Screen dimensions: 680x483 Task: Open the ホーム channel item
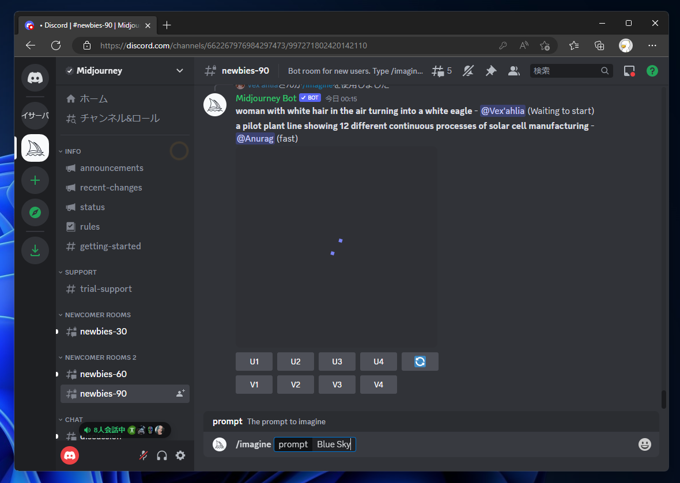125,99
